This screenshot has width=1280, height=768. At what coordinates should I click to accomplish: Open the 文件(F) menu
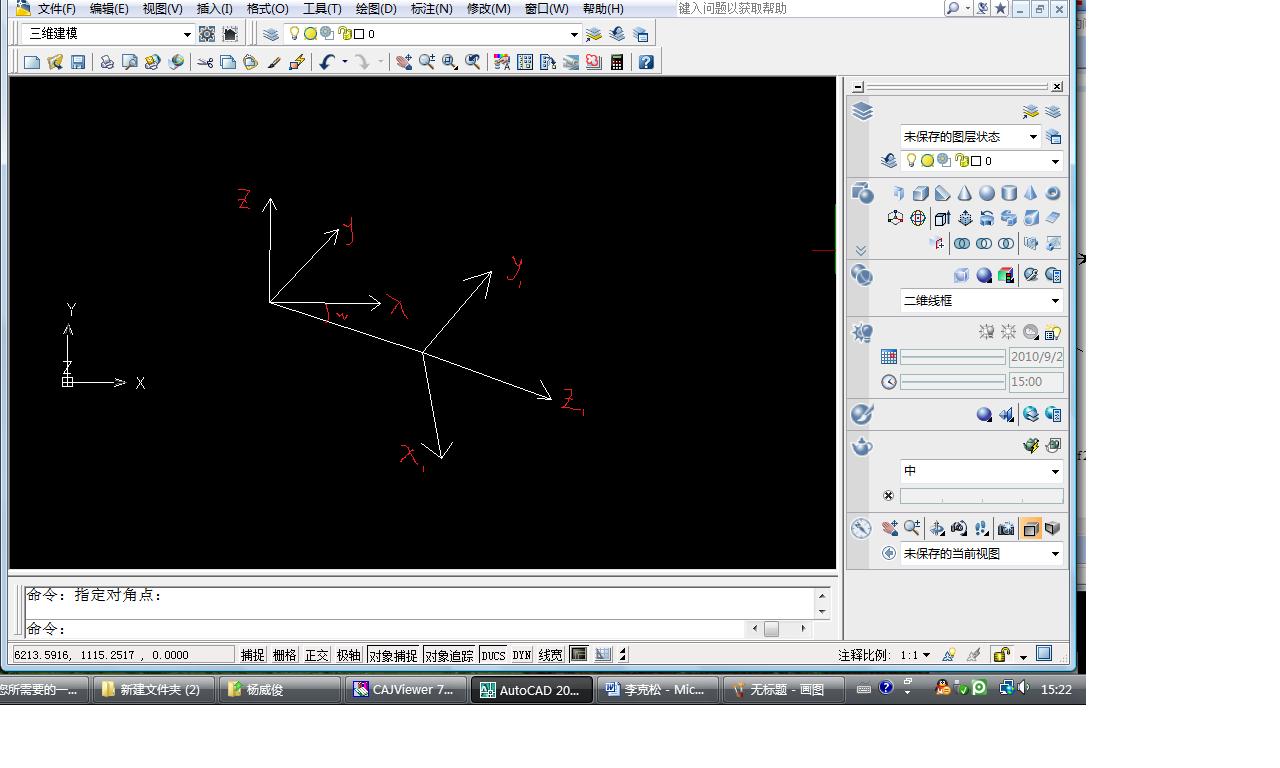(x=57, y=8)
